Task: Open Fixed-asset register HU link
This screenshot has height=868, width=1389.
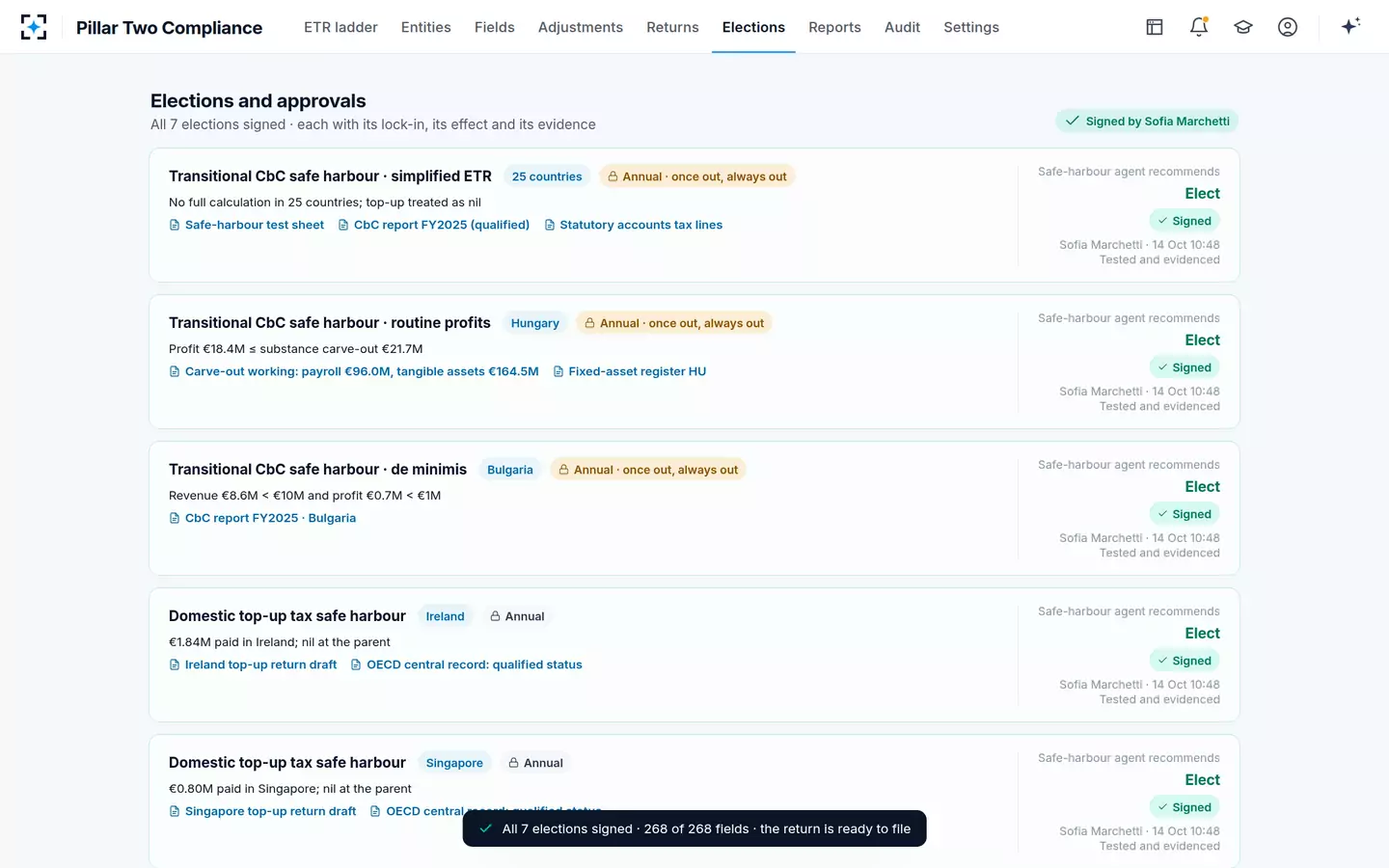Action: point(637,371)
